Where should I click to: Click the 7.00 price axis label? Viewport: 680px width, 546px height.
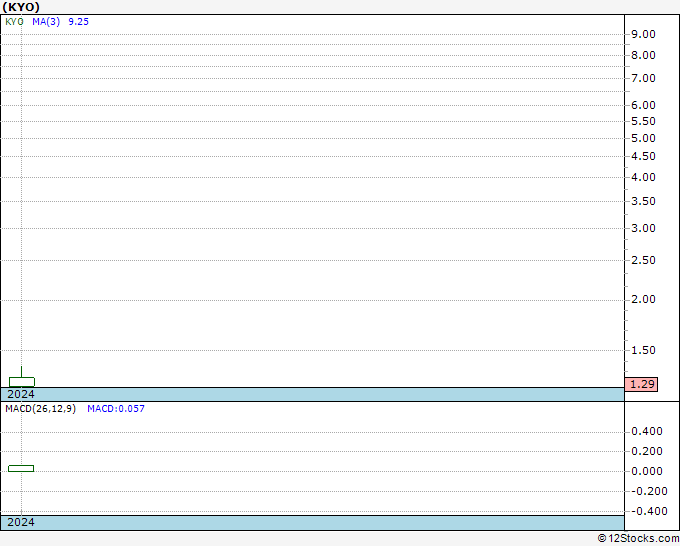tap(643, 78)
